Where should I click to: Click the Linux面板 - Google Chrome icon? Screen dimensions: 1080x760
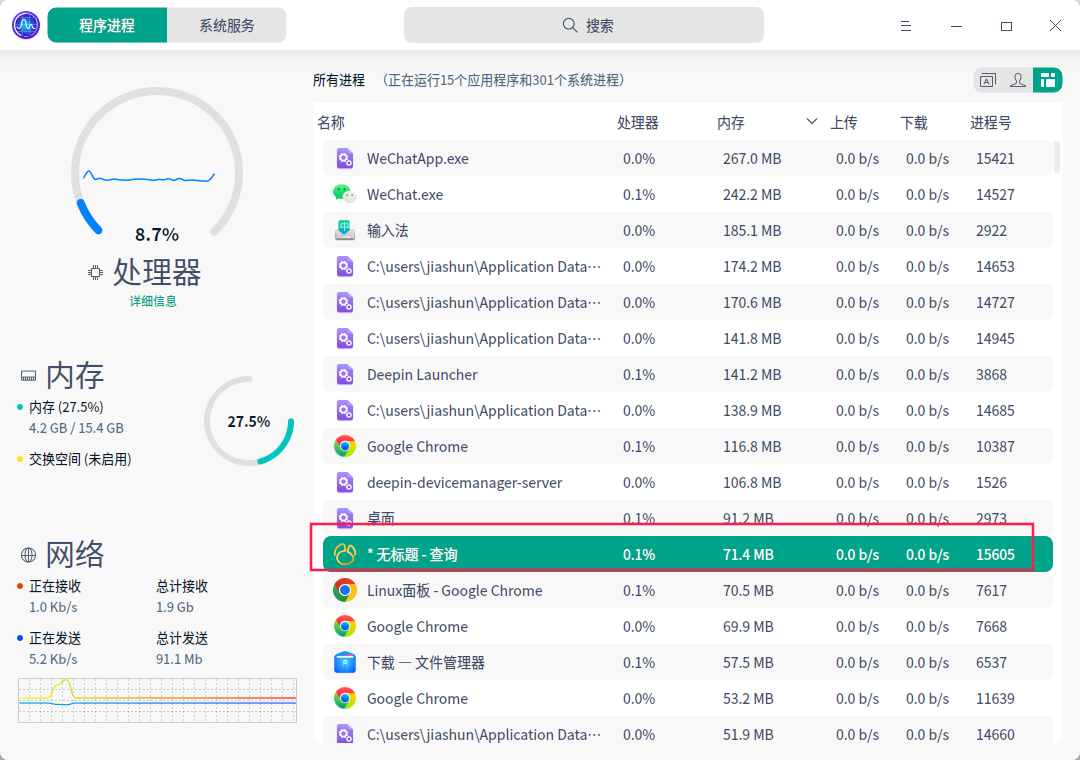345,590
